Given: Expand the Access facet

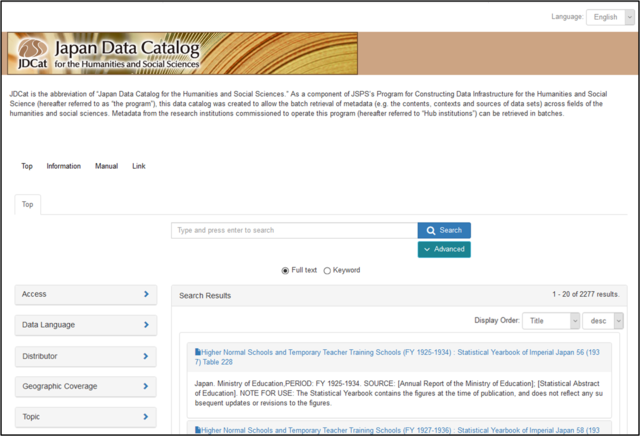Looking at the screenshot, I should (86, 294).
